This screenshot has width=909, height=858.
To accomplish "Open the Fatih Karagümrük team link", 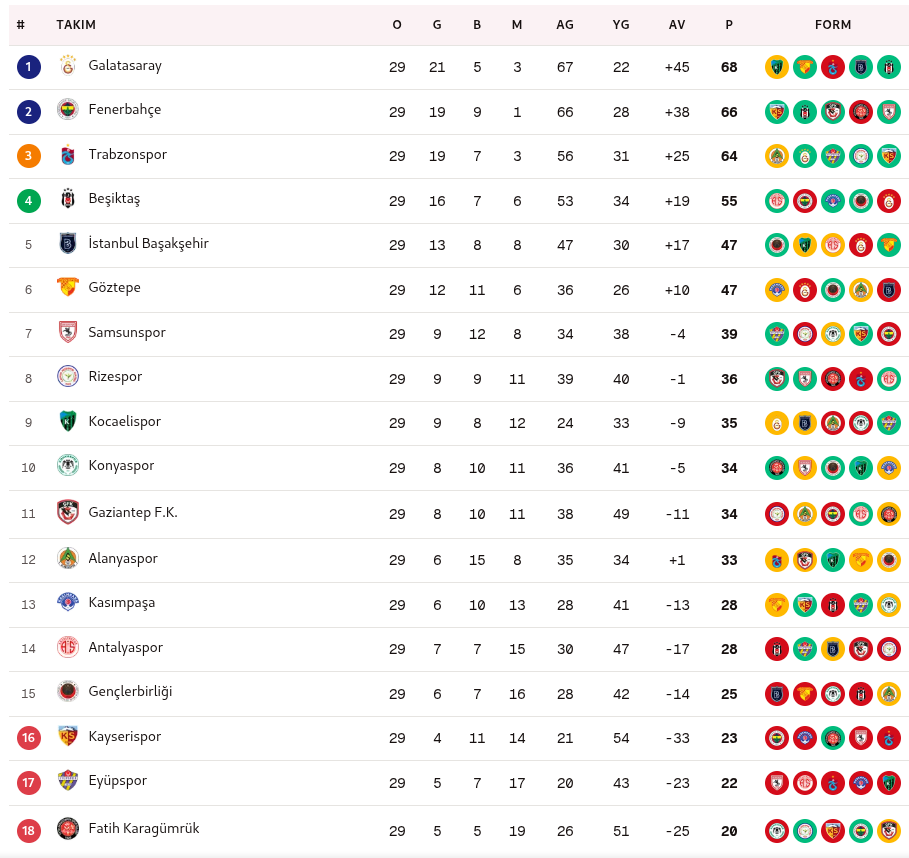I will 144,828.
